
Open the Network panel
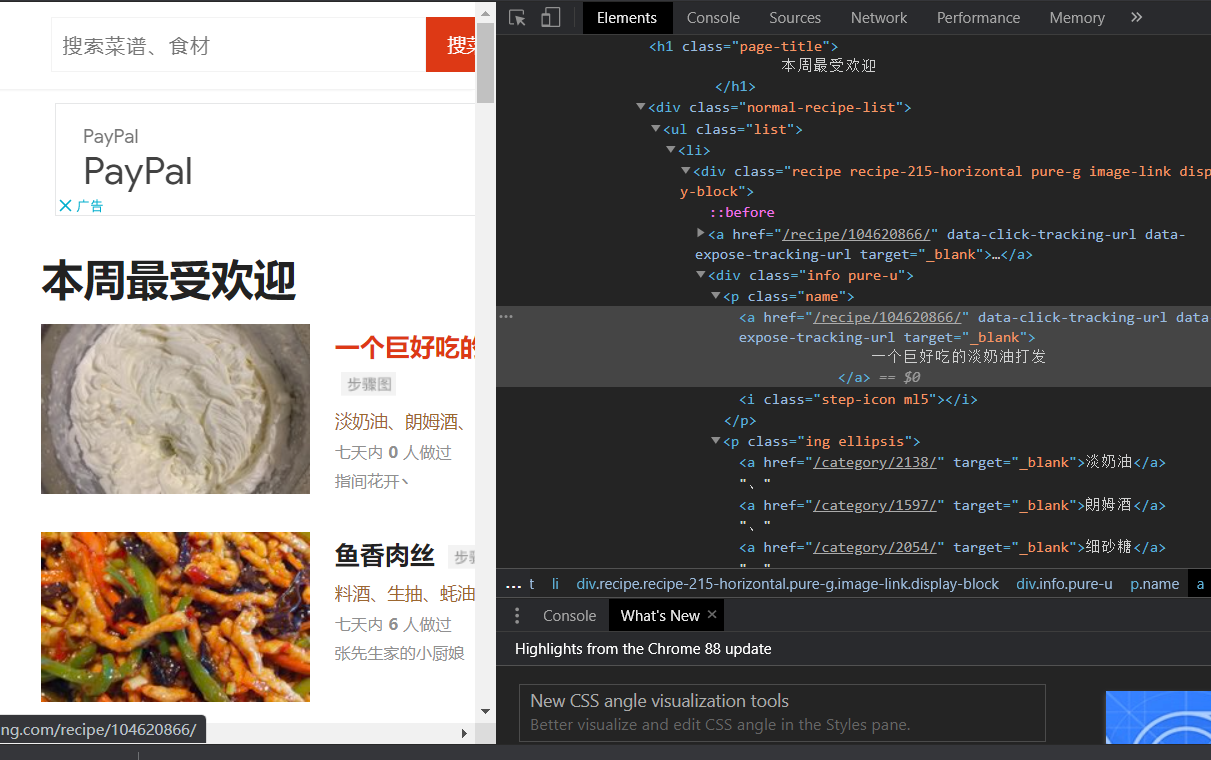pyautogui.click(x=878, y=17)
